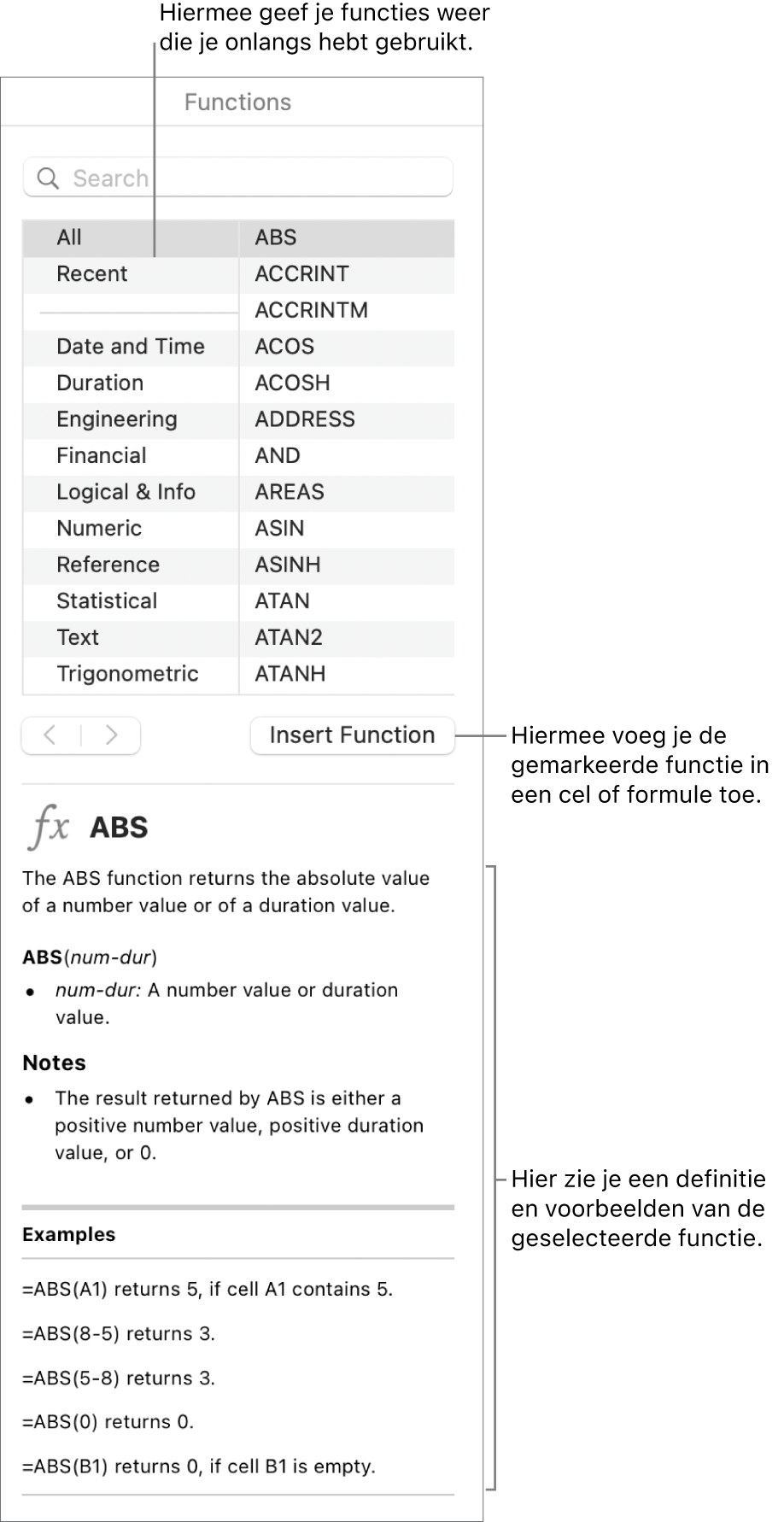Select the ADDRESS function

coord(304,419)
